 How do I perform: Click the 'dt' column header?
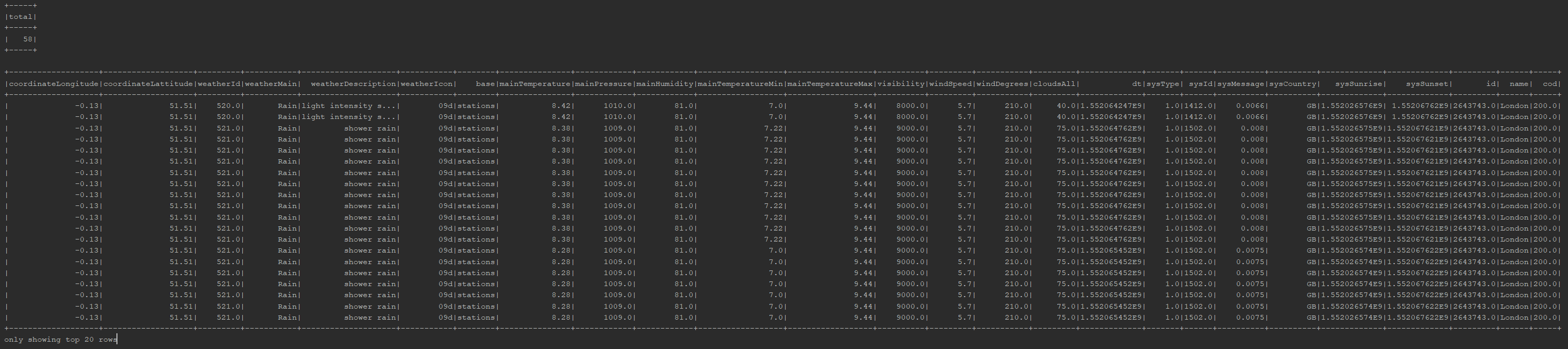1137,84
